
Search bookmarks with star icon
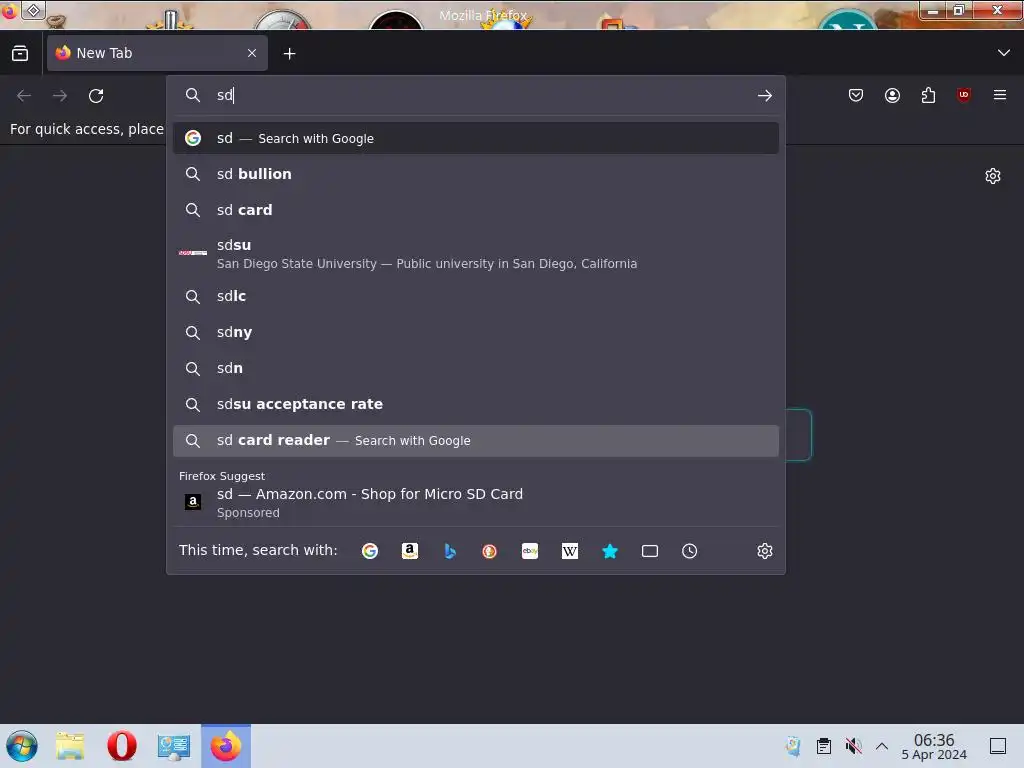point(610,551)
